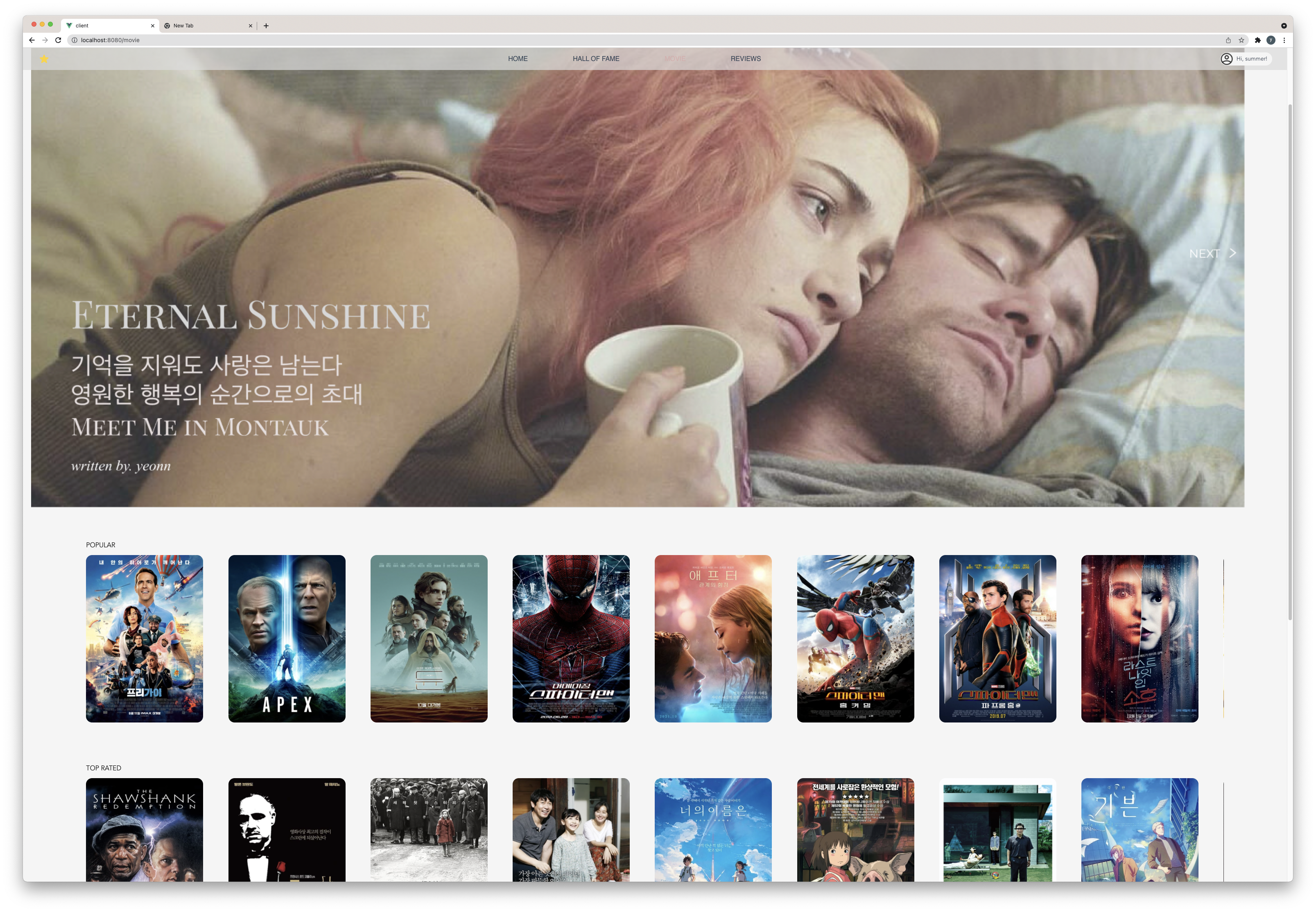Click the share icon in address bar
1316x912 pixels.
(x=1228, y=40)
